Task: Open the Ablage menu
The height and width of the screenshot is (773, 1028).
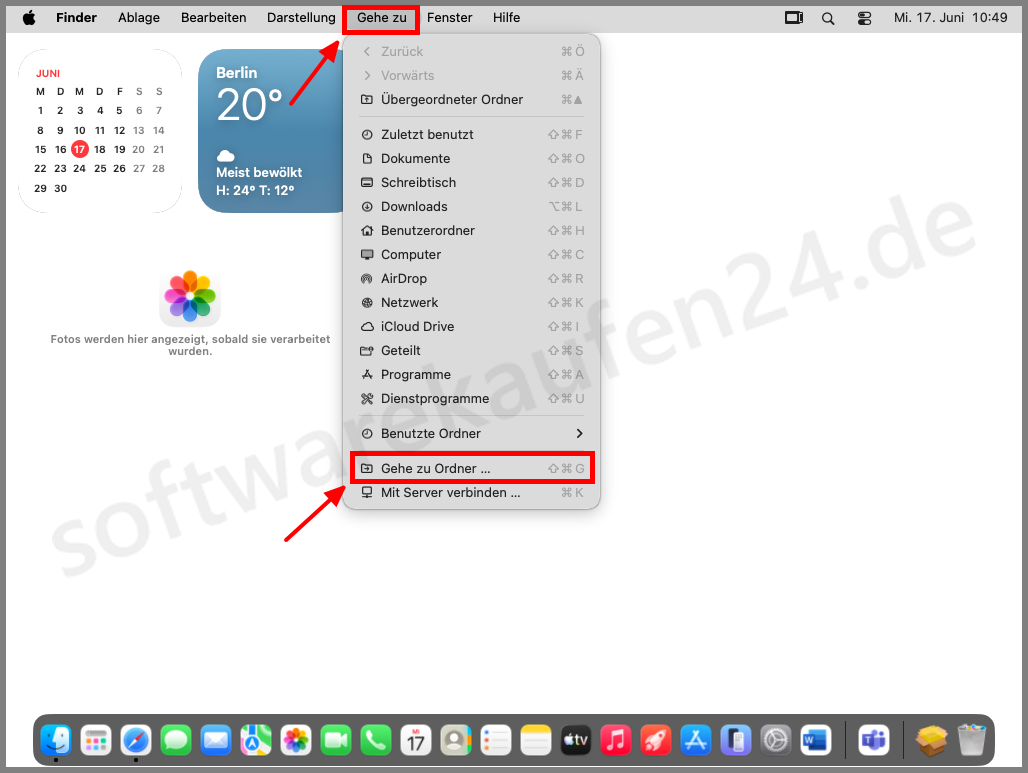Action: (x=139, y=18)
